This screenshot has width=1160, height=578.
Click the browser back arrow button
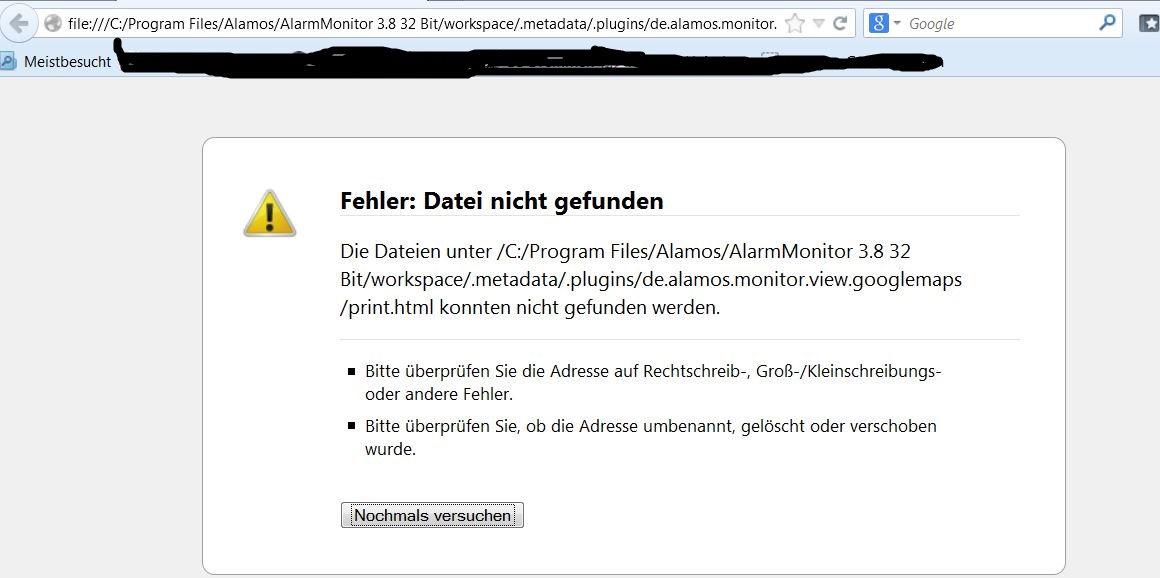[19, 23]
